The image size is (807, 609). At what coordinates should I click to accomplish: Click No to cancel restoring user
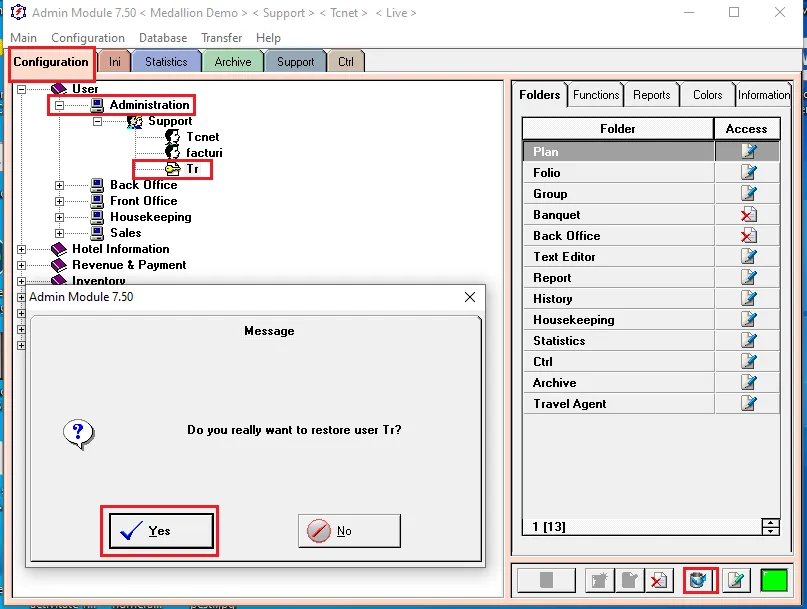pos(349,531)
